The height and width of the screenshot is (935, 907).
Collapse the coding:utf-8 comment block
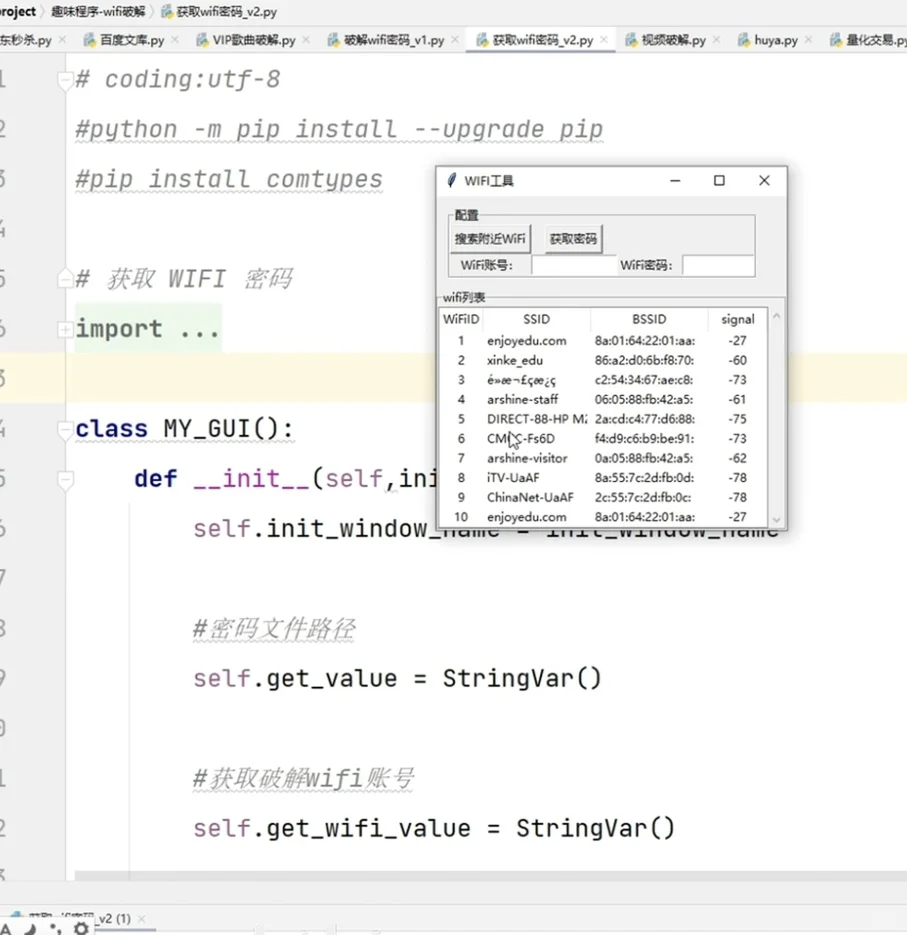[x=64, y=80]
